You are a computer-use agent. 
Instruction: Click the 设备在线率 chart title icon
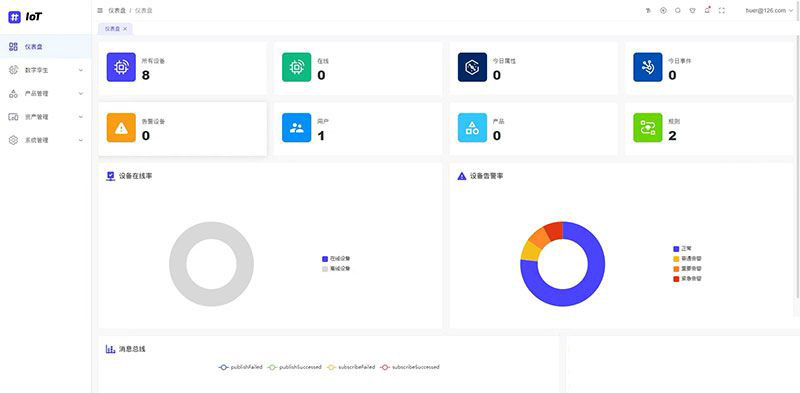pyautogui.click(x=110, y=176)
